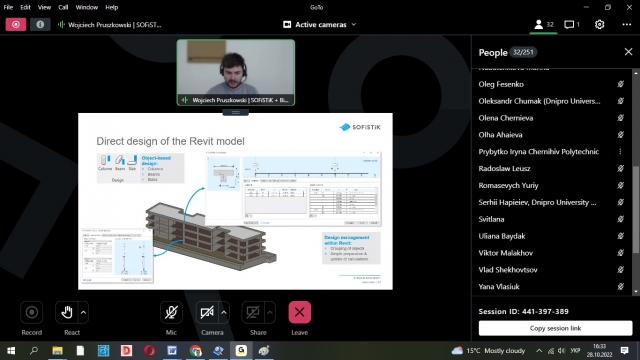Open the chat panel icon
Screen dimensions: 640x360
click(572, 24)
